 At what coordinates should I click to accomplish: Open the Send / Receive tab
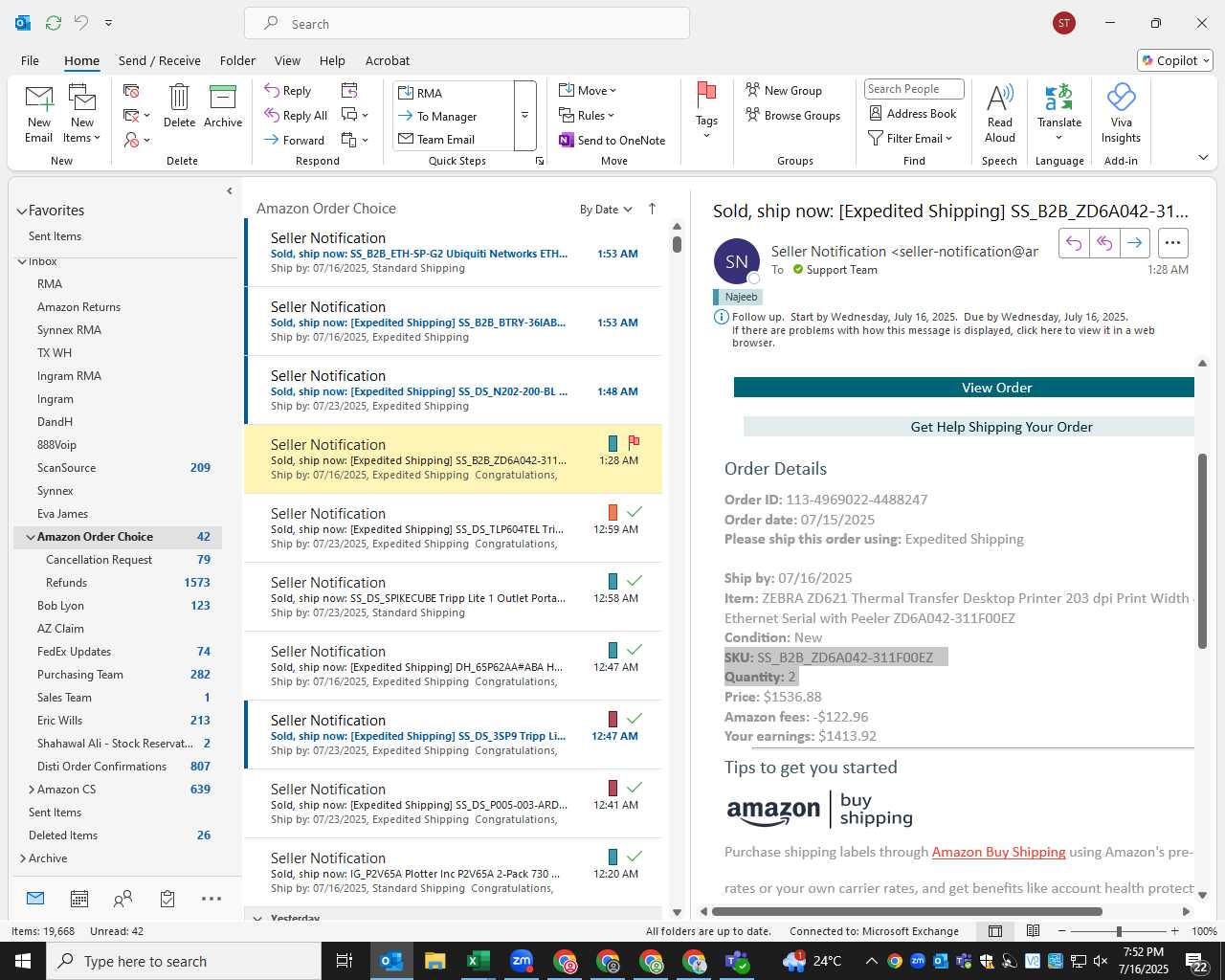click(x=159, y=60)
